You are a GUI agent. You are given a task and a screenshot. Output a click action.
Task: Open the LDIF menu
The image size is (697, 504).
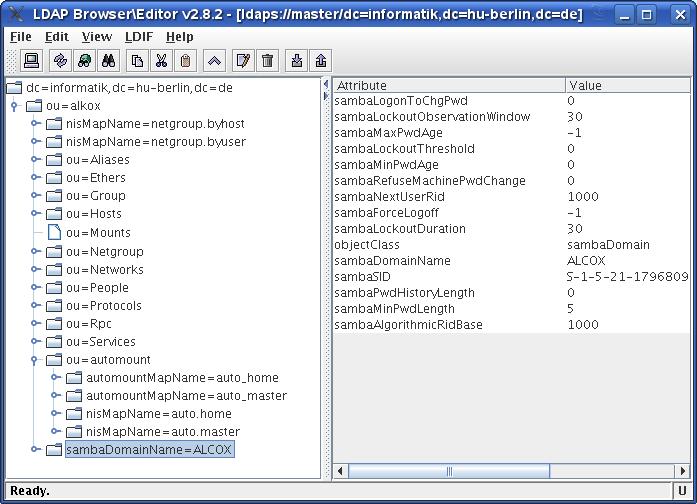pyautogui.click(x=139, y=37)
